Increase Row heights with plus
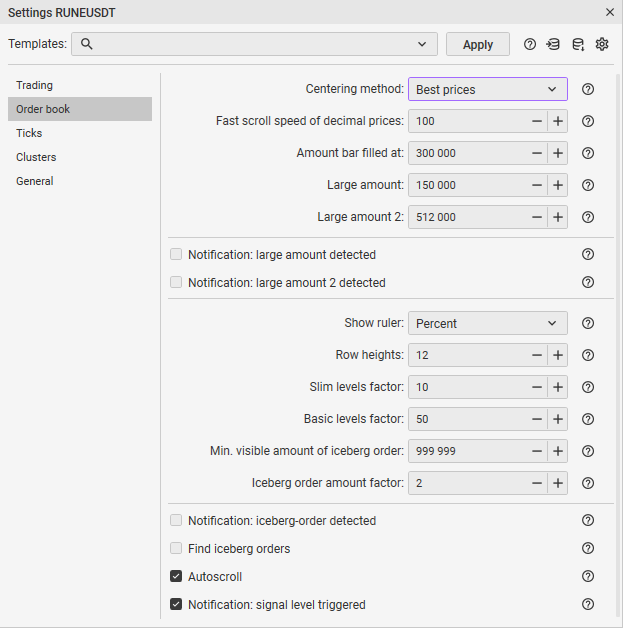The height and width of the screenshot is (628, 623). pos(558,355)
